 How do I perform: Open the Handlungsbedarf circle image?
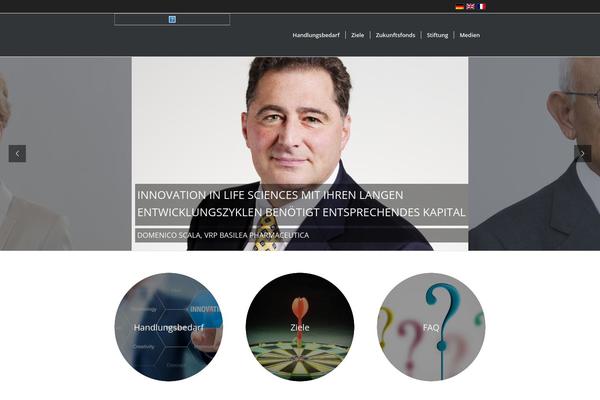169,327
